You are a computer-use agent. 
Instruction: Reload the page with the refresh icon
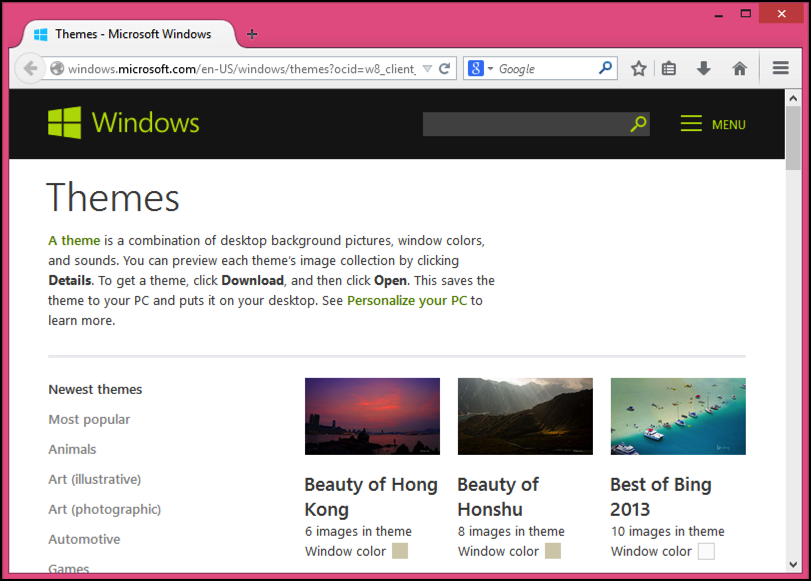(x=444, y=68)
